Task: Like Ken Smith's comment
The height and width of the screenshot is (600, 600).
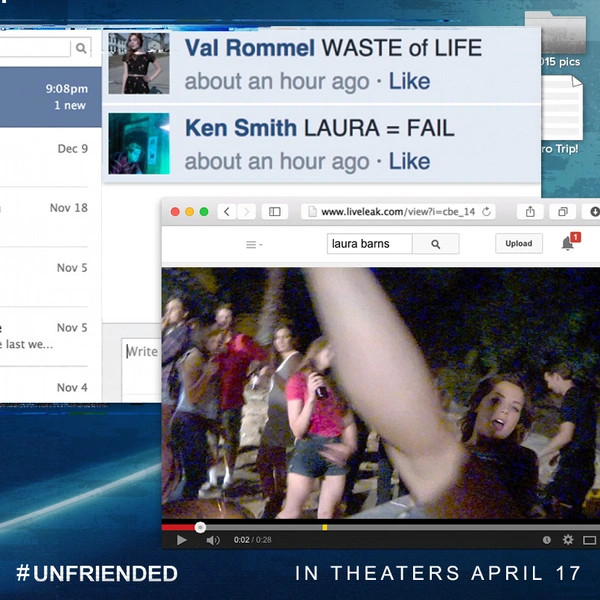Action: (x=409, y=161)
